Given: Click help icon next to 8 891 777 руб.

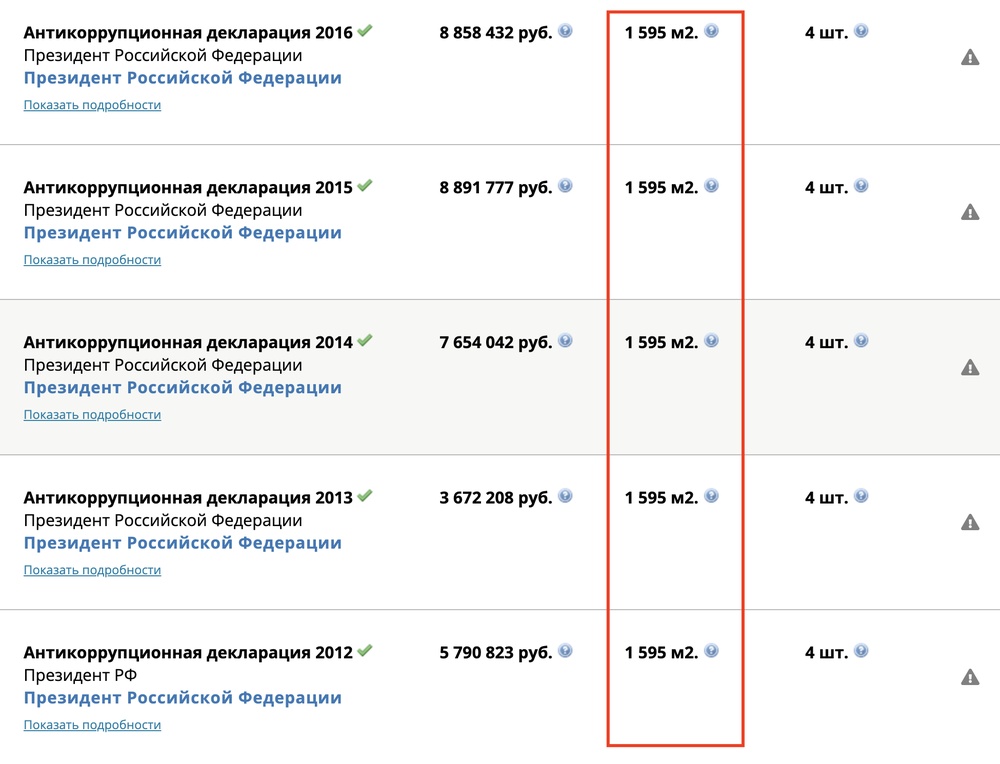Looking at the screenshot, I should 565,186.
